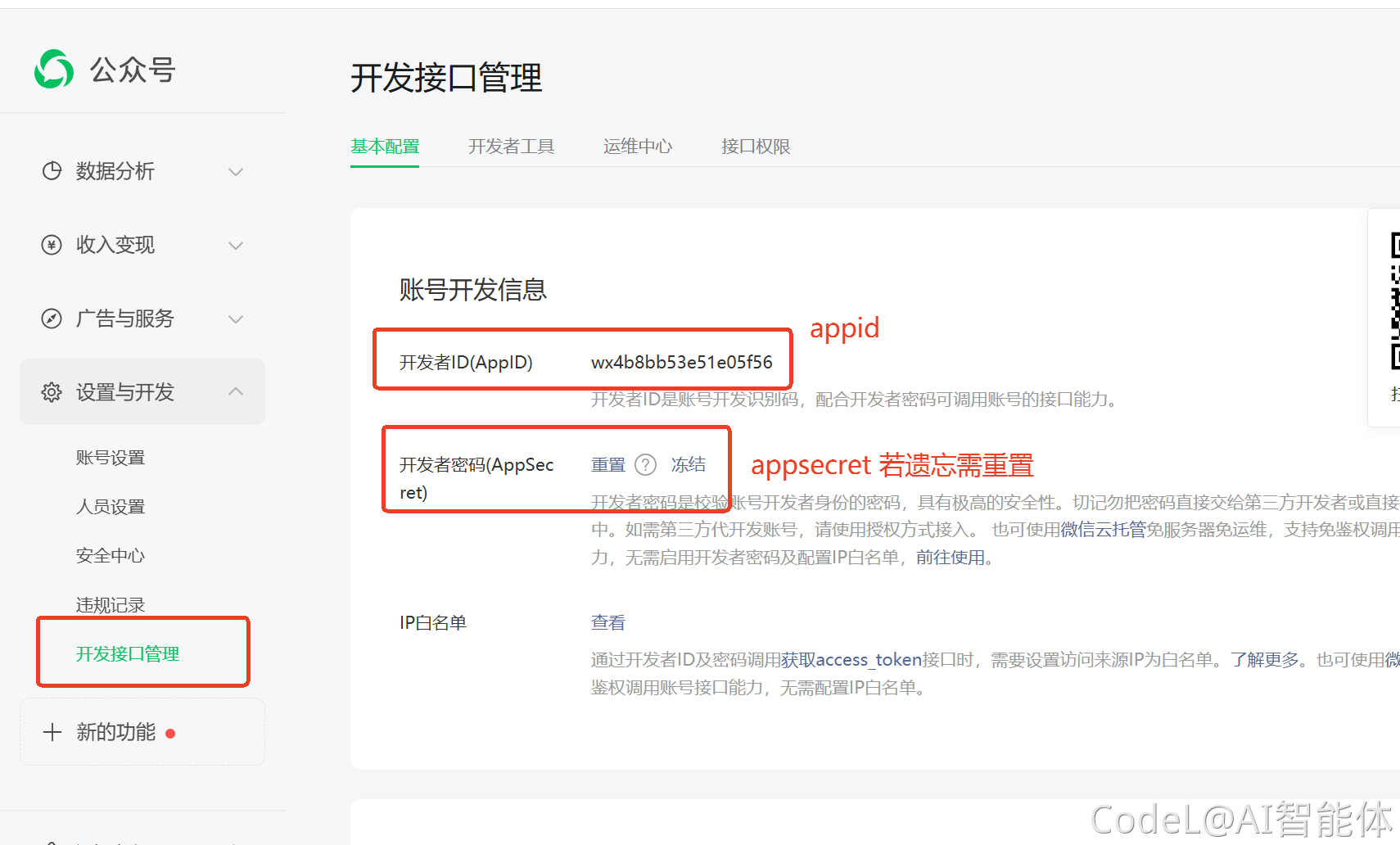Switch to the 接口权限 tab
Screen dimensions: 1400x845
[x=755, y=146]
